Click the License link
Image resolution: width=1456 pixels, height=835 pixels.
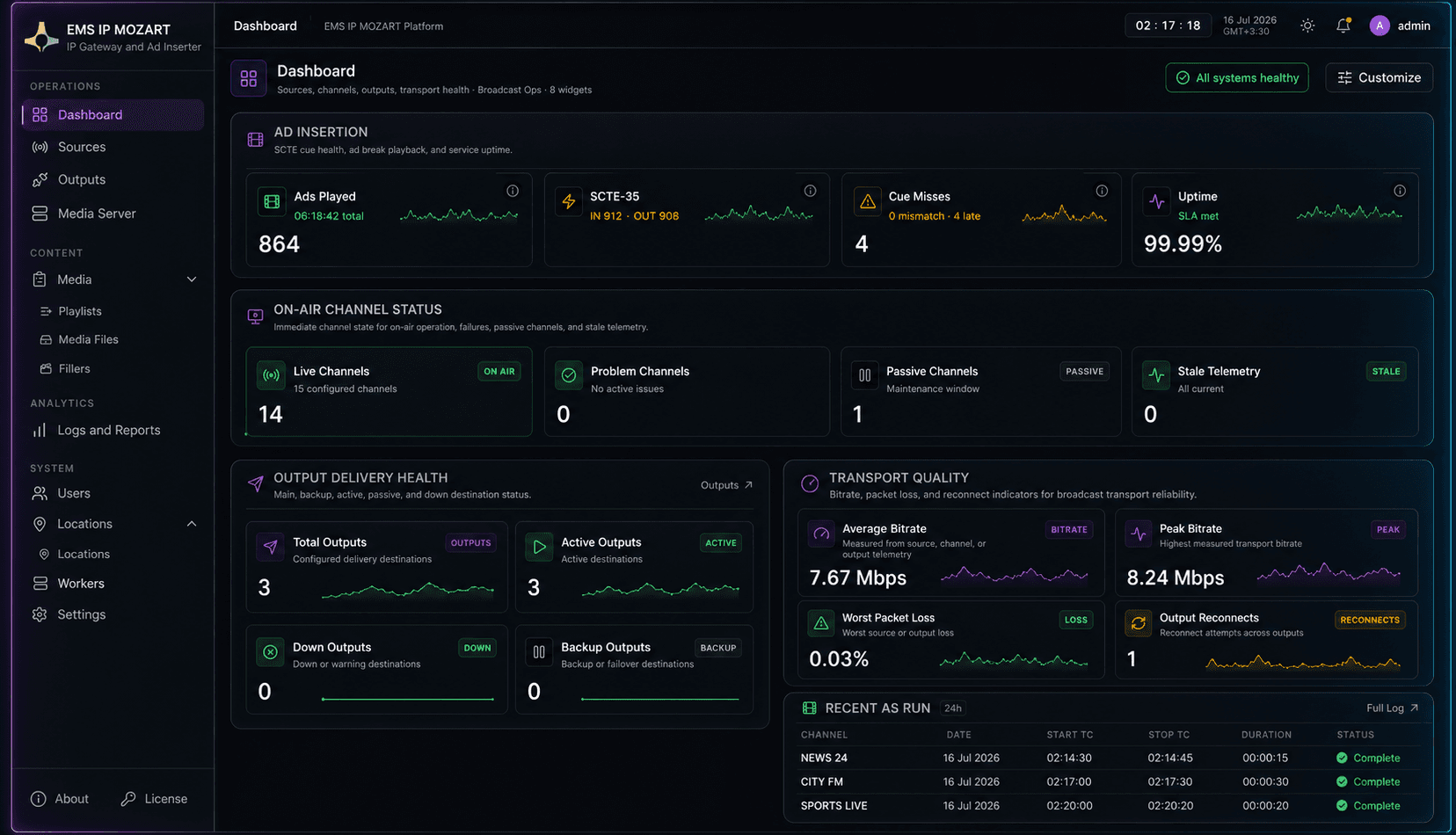pos(154,799)
